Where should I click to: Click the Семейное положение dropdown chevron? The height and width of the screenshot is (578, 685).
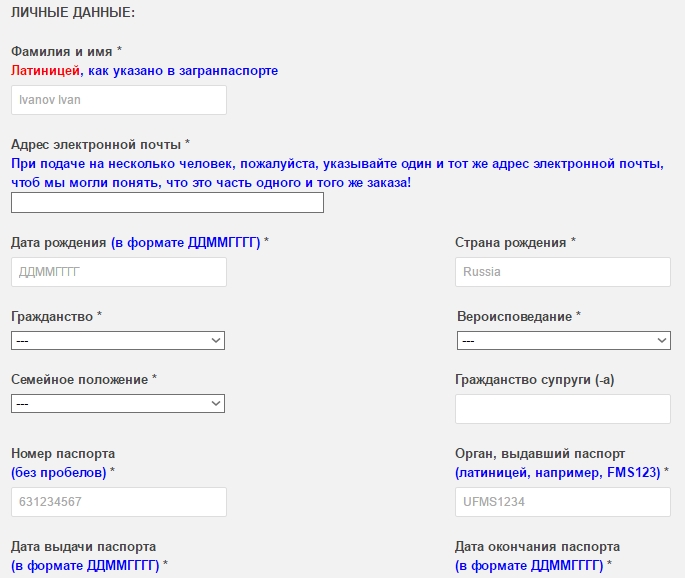click(216, 403)
